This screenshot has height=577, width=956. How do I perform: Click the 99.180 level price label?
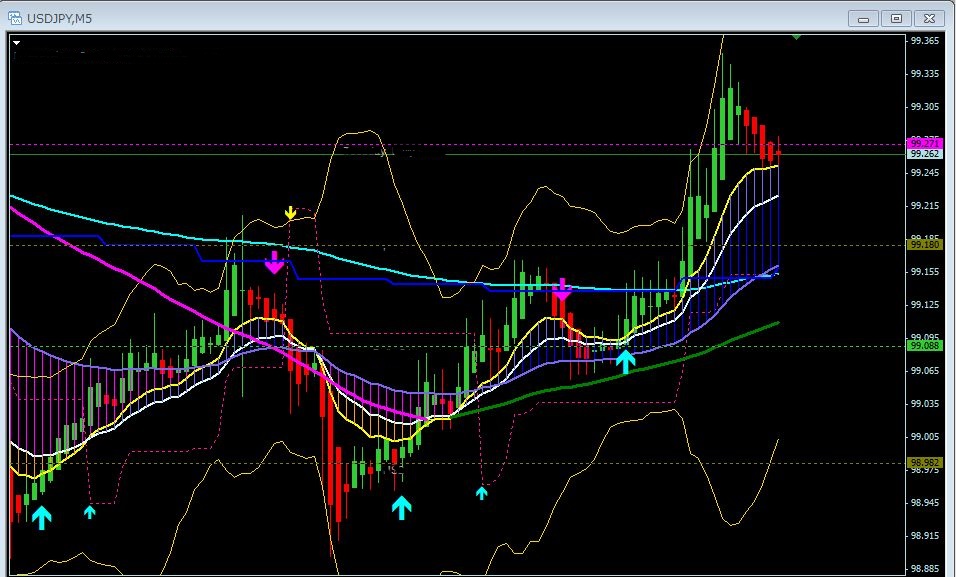coord(925,245)
